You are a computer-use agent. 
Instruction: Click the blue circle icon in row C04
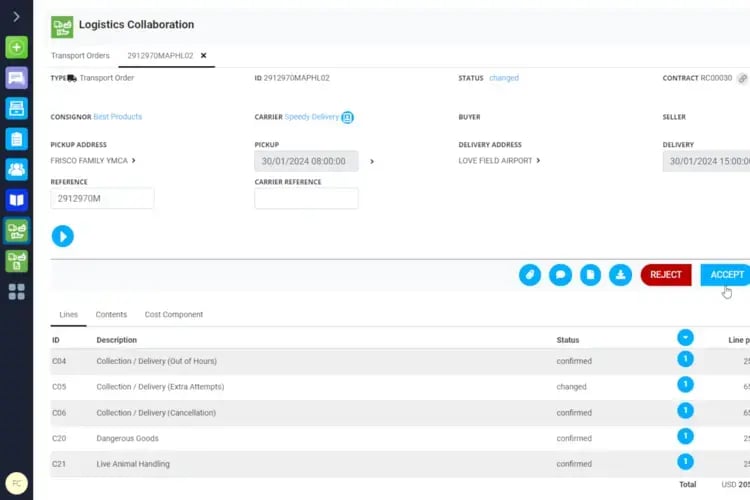(685, 359)
